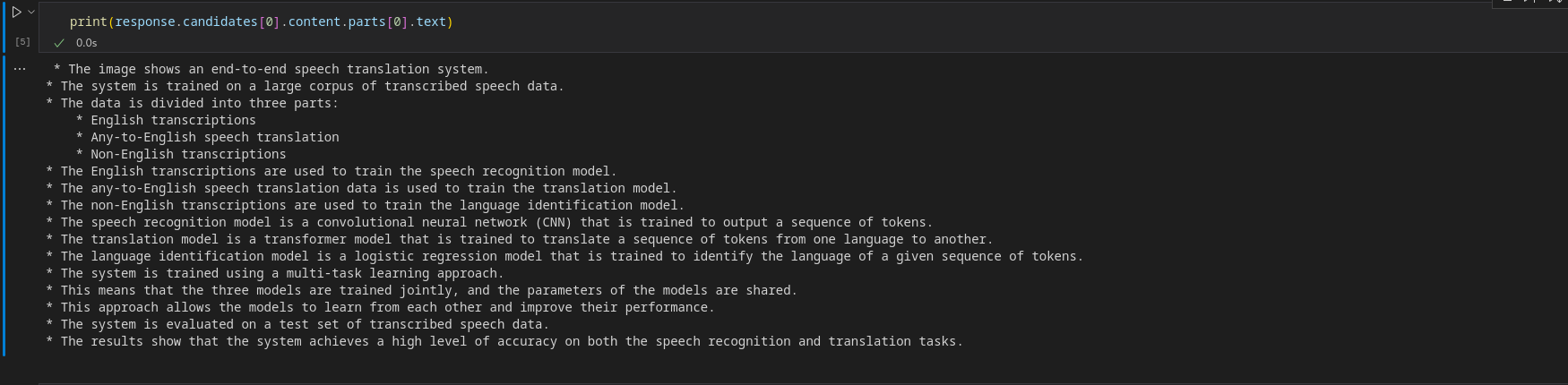Click the line mentioning convolutional neural network

pos(489,222)
